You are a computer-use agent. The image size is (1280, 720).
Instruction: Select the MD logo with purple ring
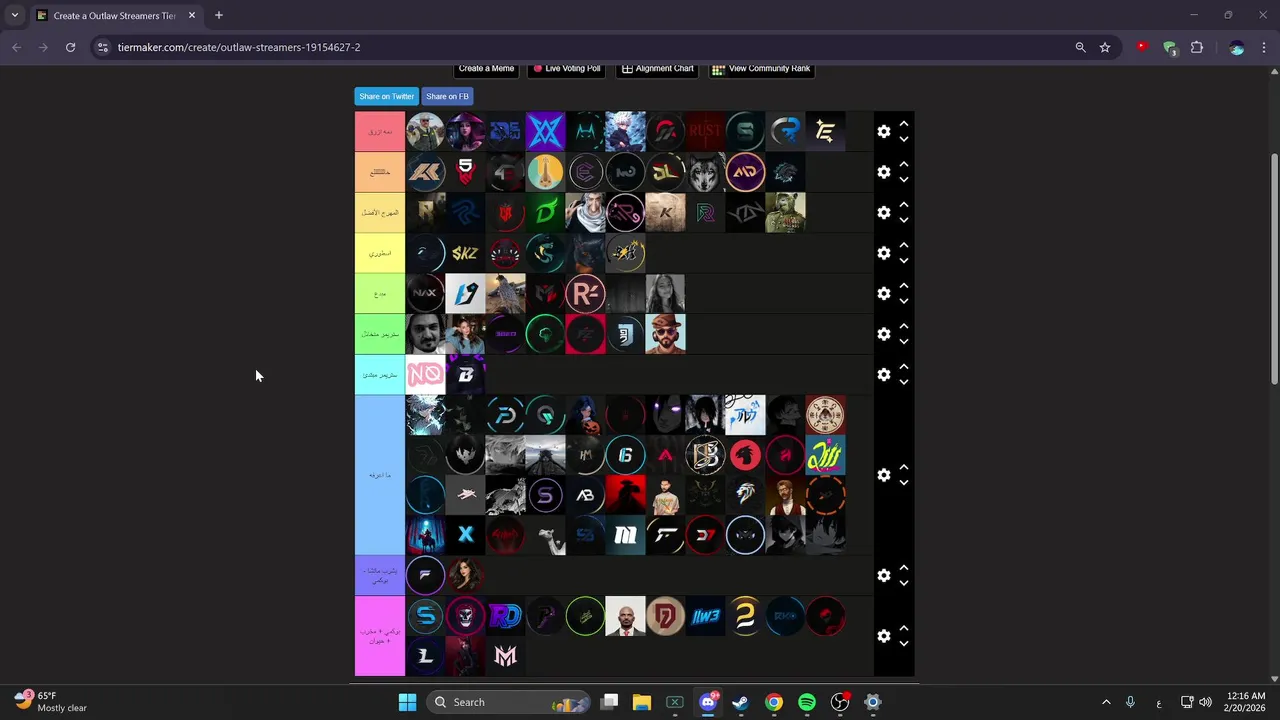[x=745, y=172]
